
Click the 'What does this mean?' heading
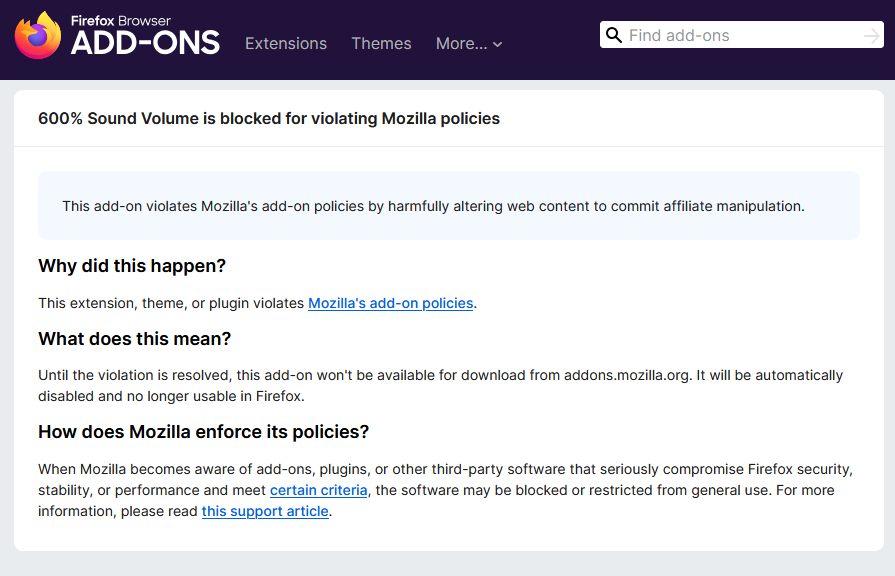(x=135, y=339)
